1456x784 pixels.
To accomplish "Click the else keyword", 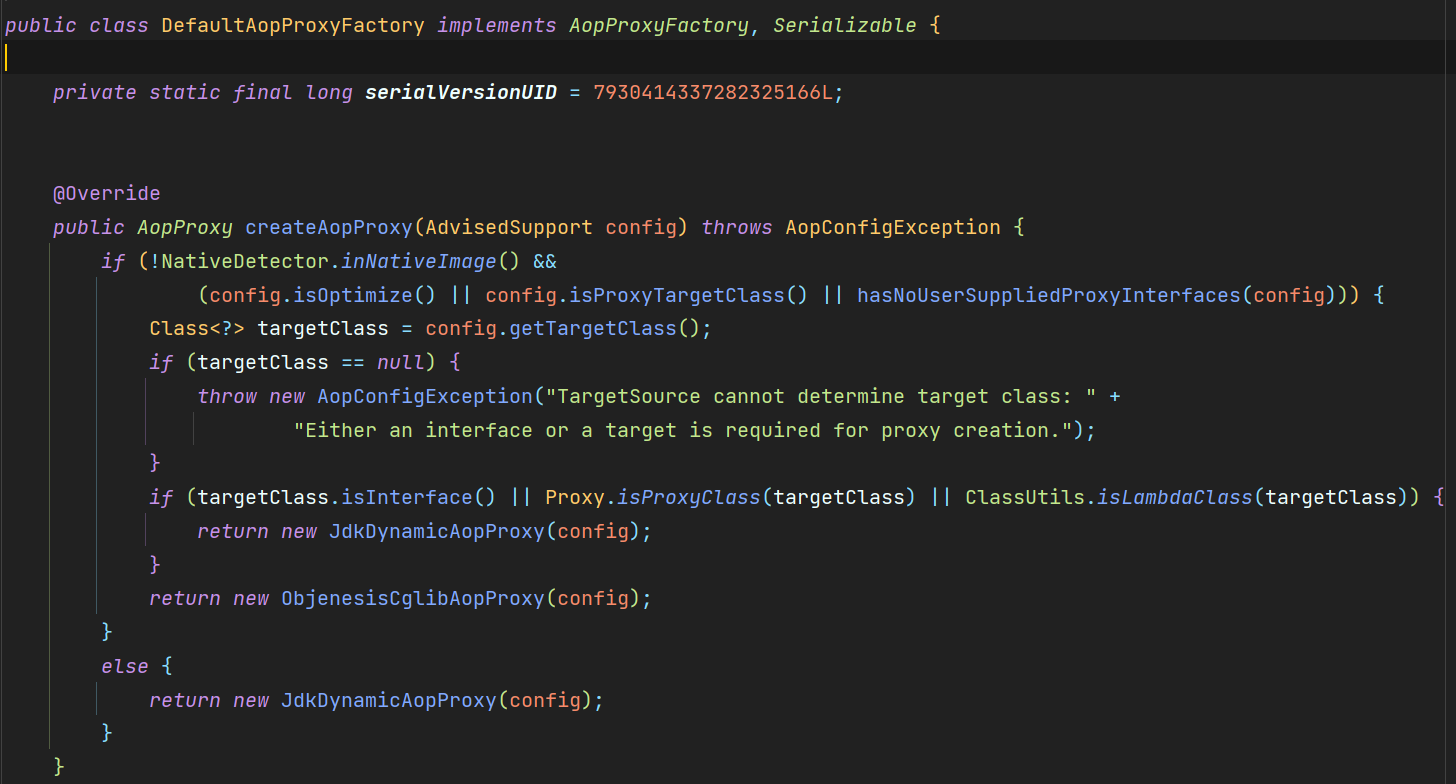I will pyautogui.click(x=124, y=666).
